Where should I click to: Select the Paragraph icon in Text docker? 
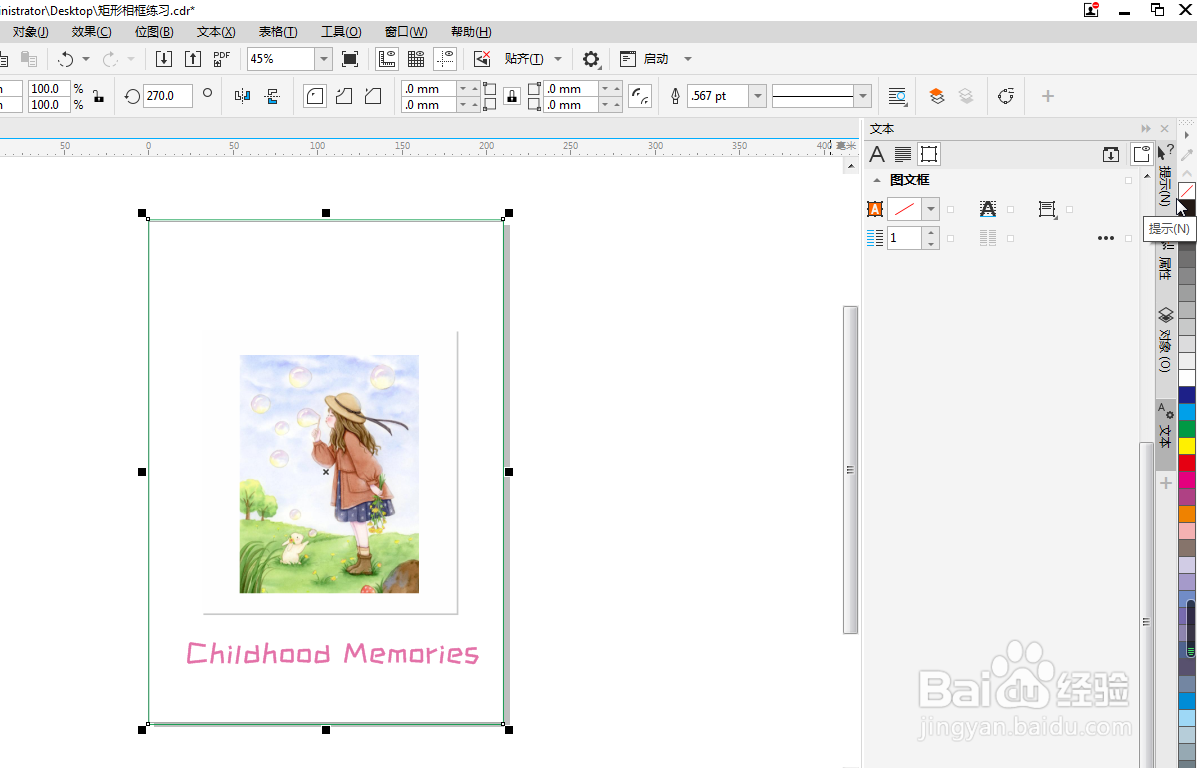[902, 154]
